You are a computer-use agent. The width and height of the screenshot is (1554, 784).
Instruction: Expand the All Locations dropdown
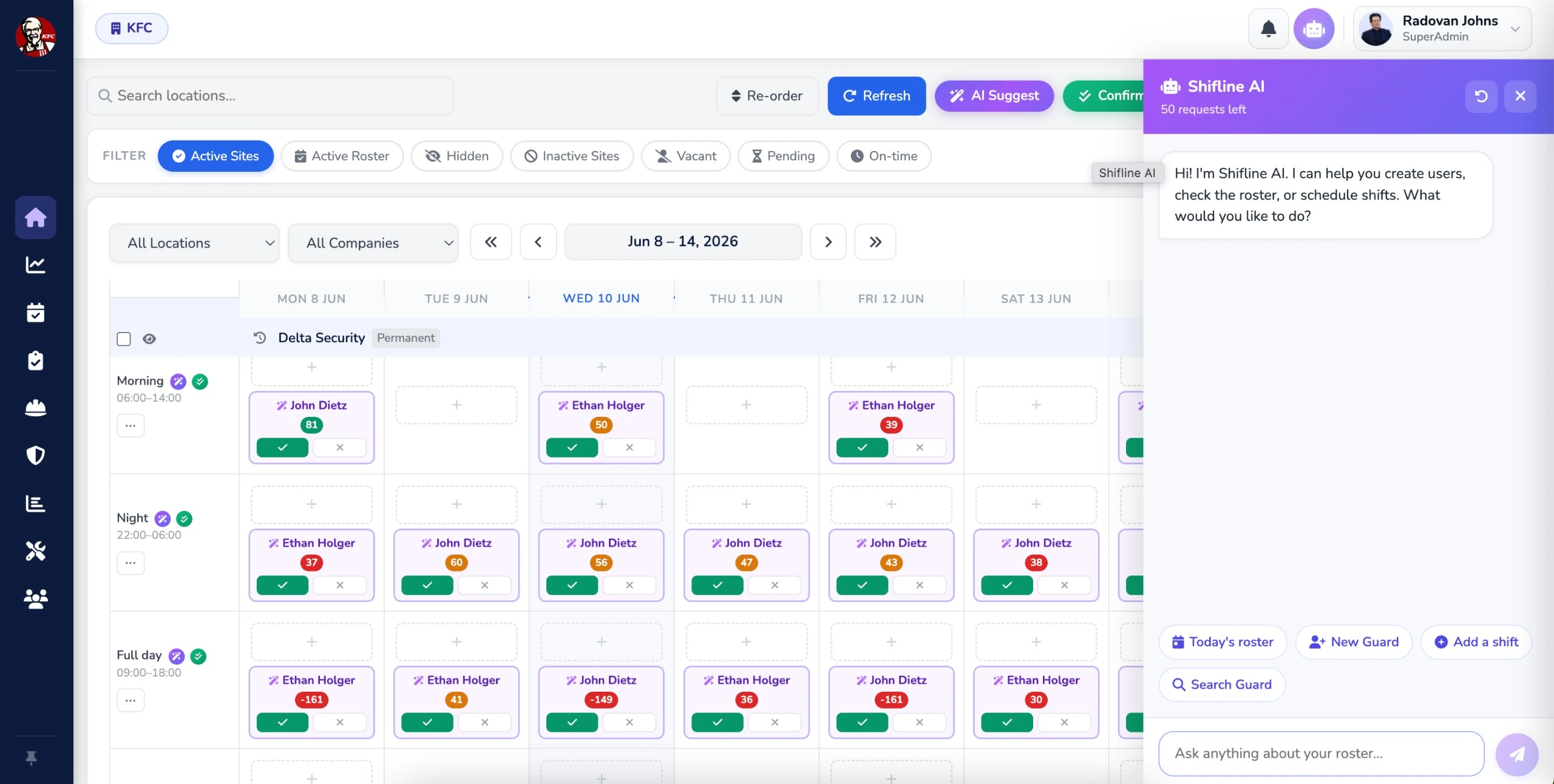(x=194, y=243)
